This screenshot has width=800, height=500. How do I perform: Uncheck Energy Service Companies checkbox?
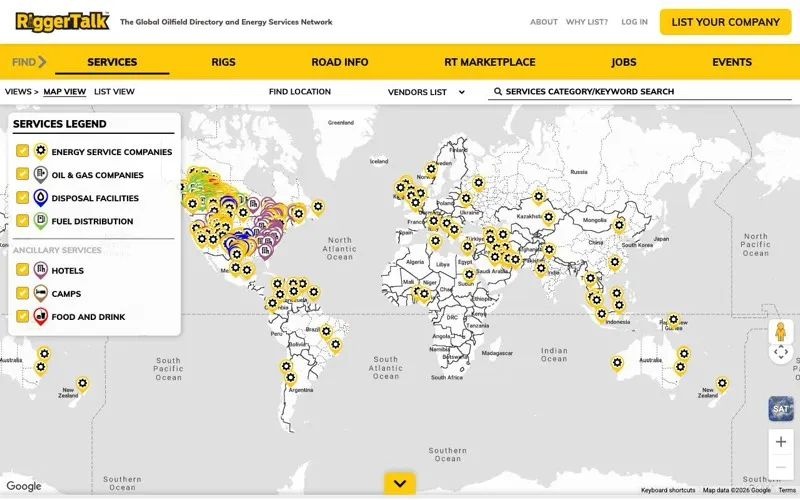tap(22, 151)
